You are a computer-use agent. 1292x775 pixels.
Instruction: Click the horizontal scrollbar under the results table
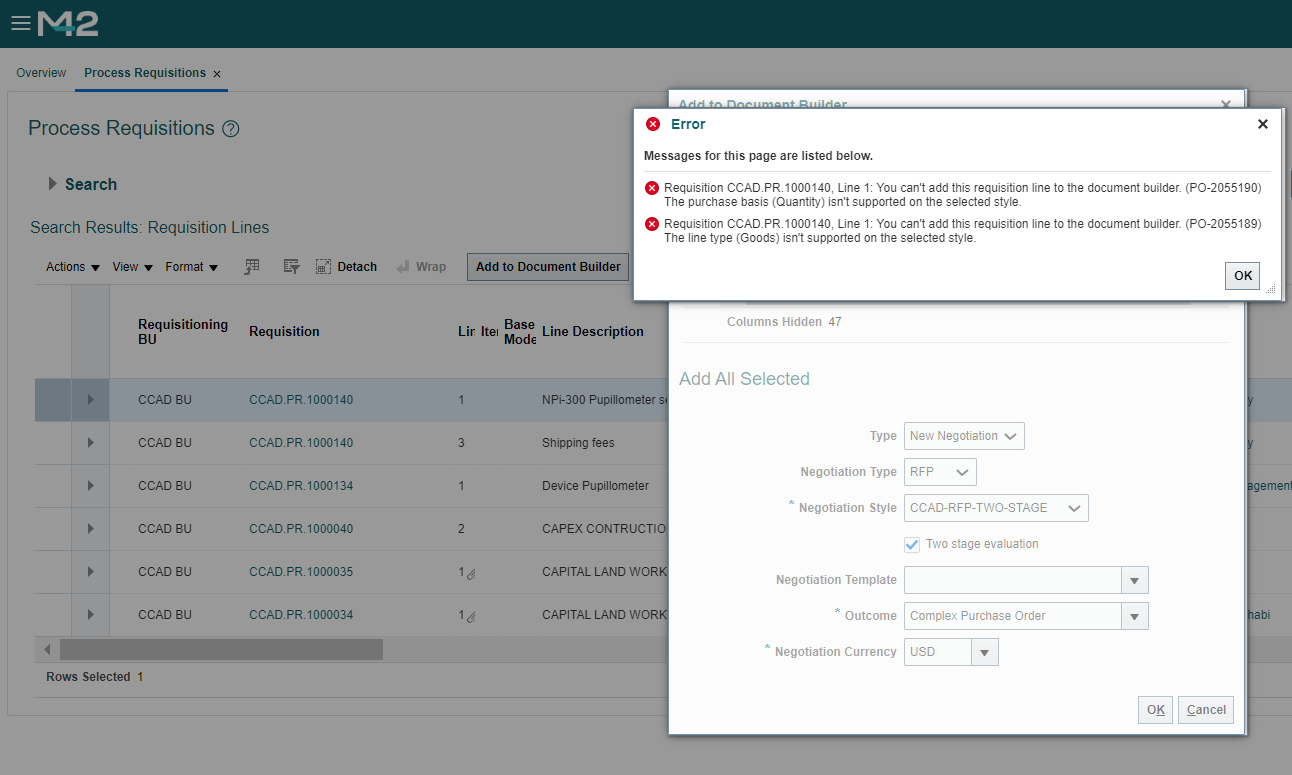(x=220, y=649)
